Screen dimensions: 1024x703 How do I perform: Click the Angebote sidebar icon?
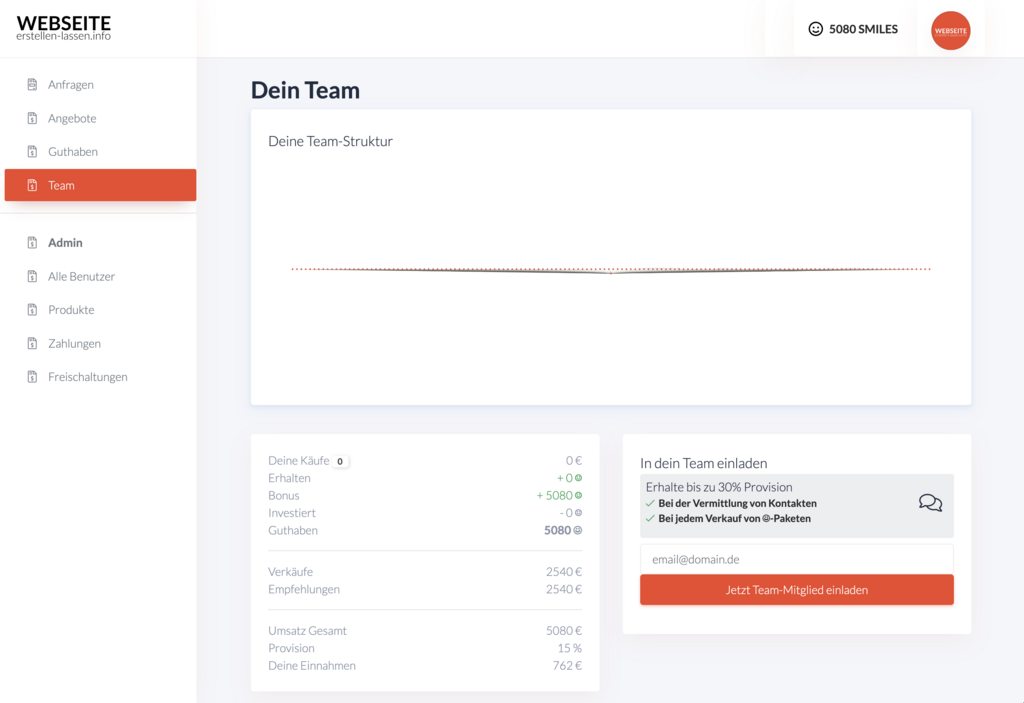[x=32, y=119]
